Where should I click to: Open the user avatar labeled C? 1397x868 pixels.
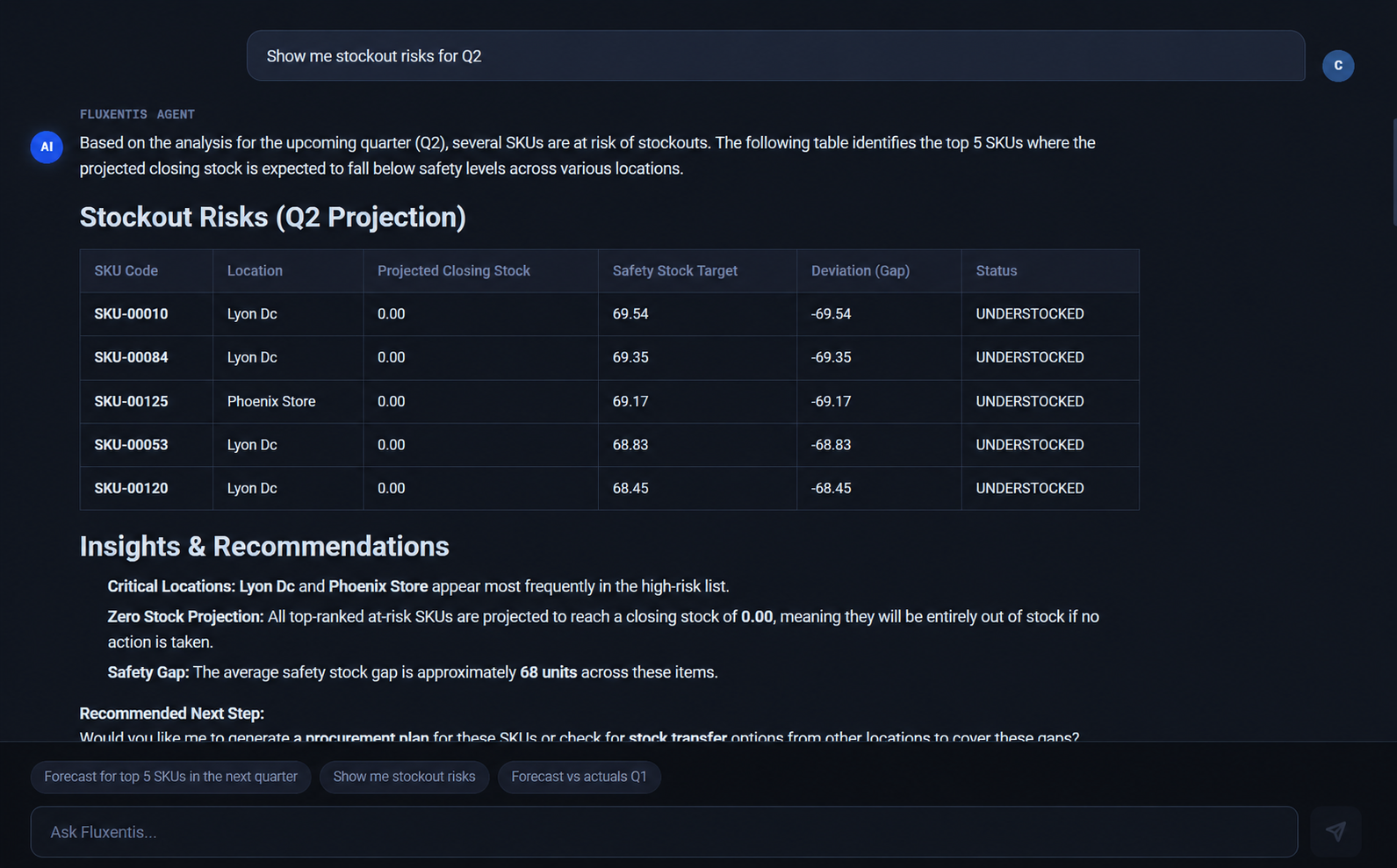[x=1338, y=66]
